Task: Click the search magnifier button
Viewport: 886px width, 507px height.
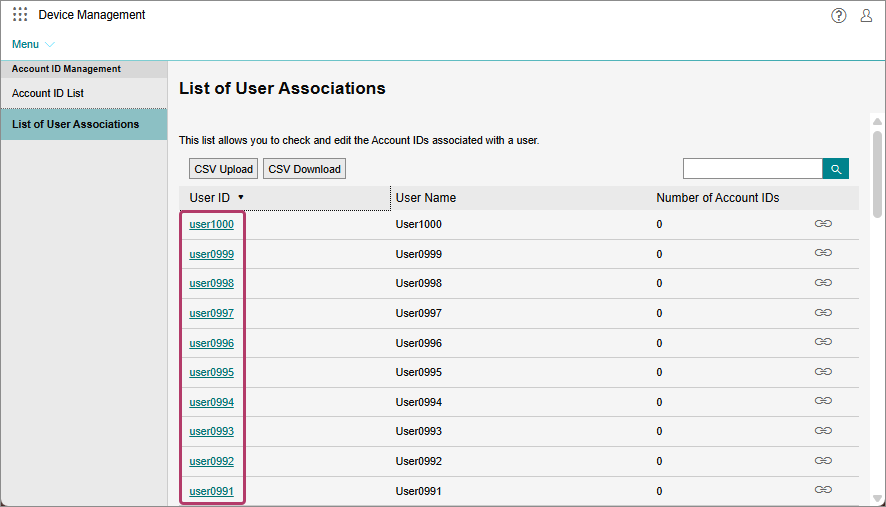Action: 835,169
